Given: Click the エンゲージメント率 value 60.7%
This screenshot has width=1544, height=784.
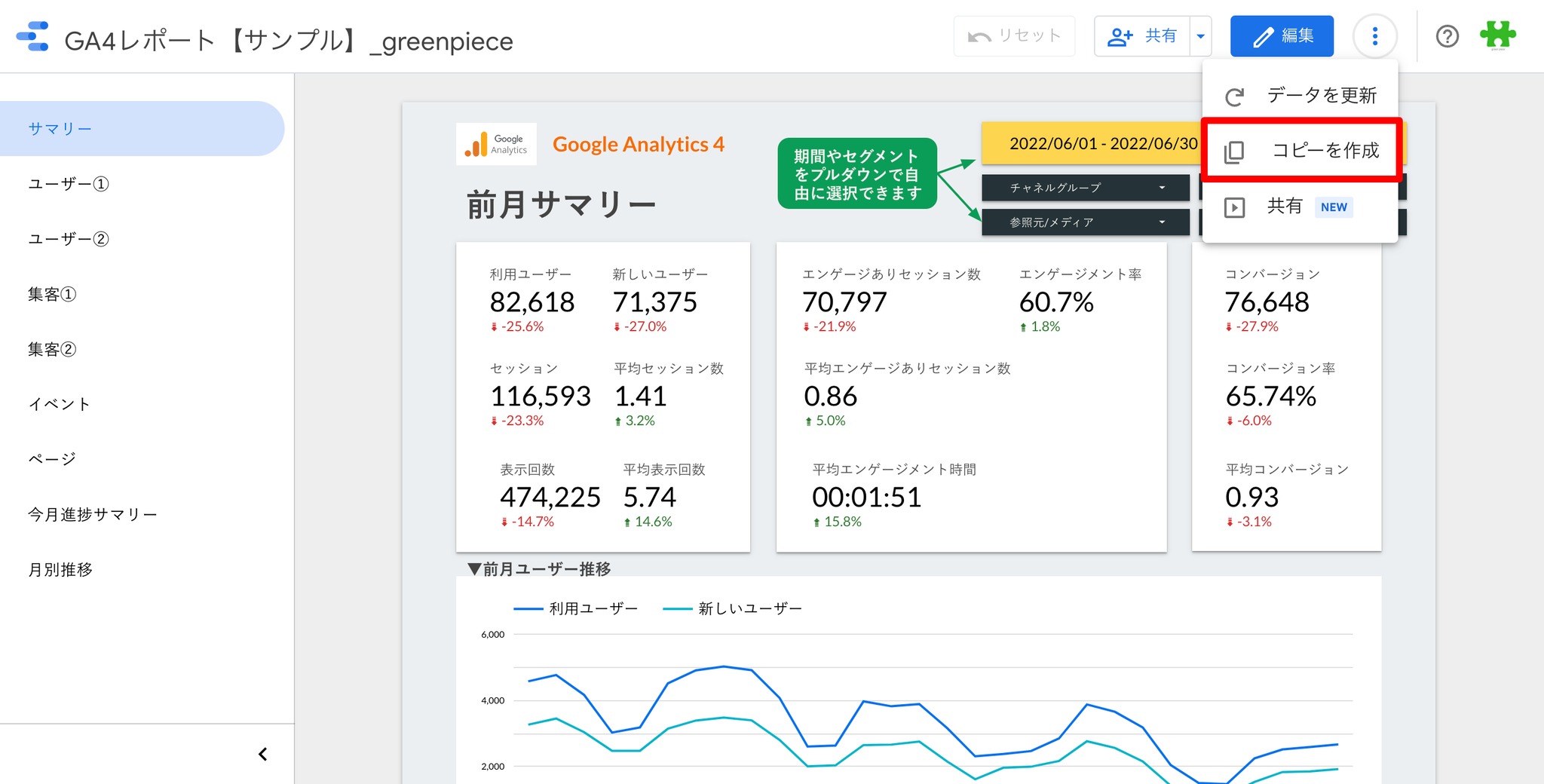Looking at the screenshot, I should (1056, 302).
